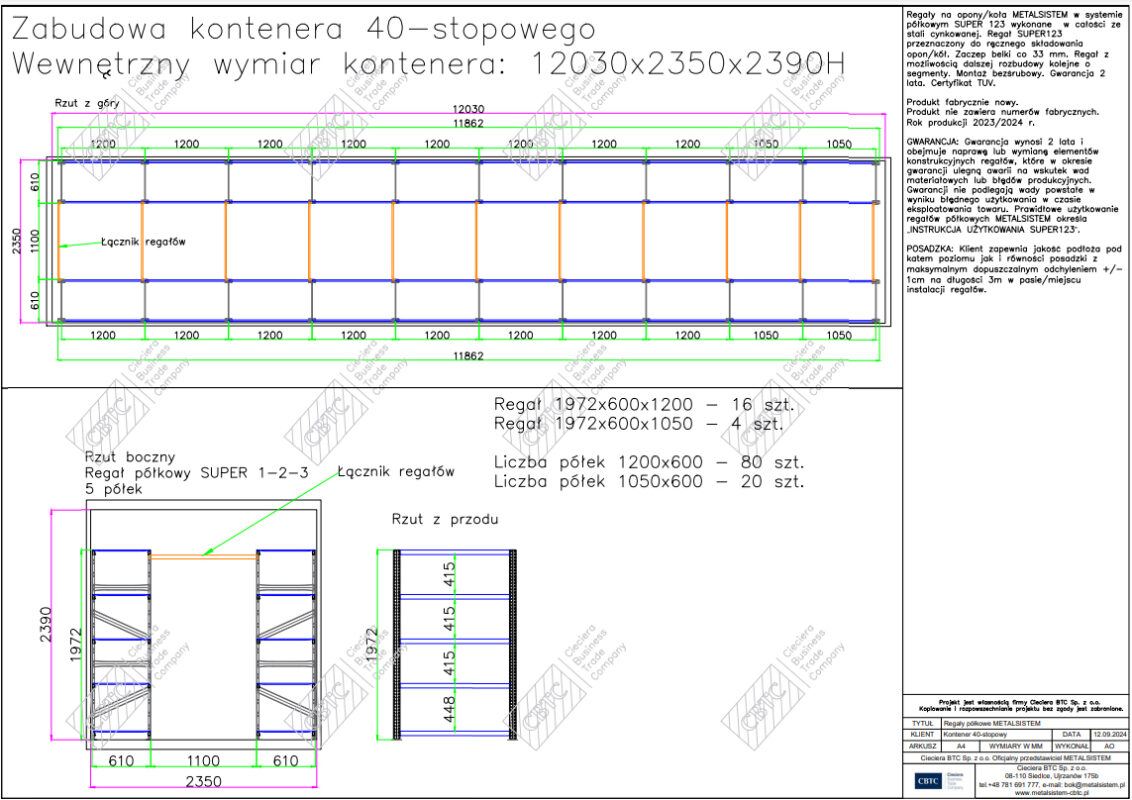Click the POSADZKA note paragraph

click(x=1013, y=268)
